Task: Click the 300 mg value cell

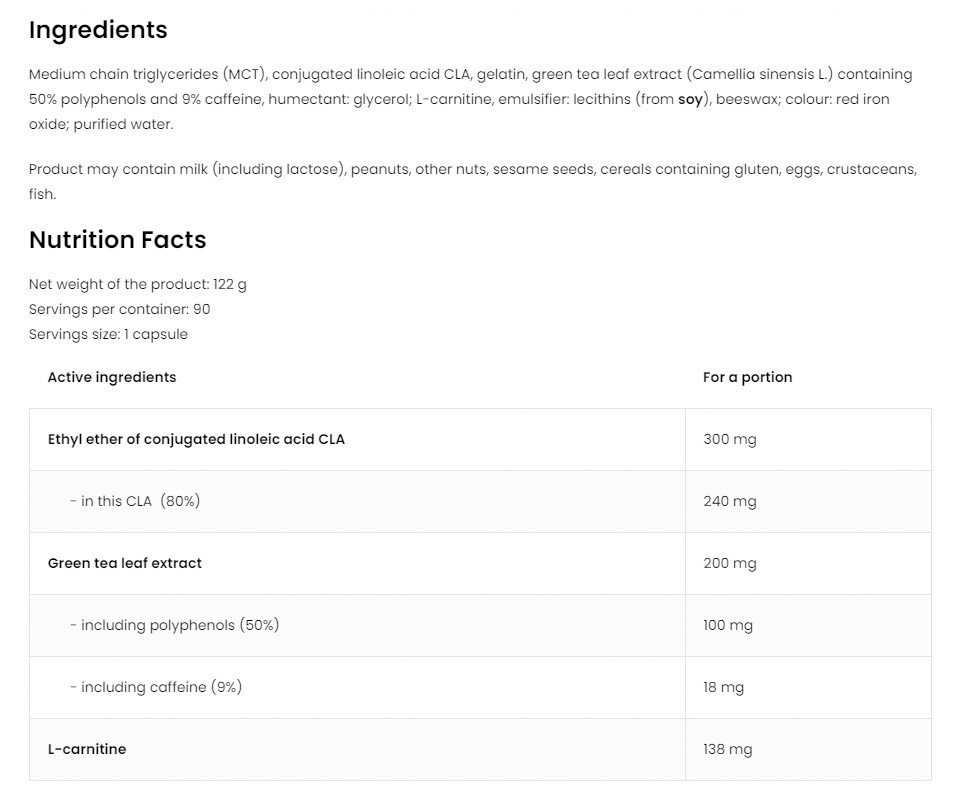Action: click(730, 439)
